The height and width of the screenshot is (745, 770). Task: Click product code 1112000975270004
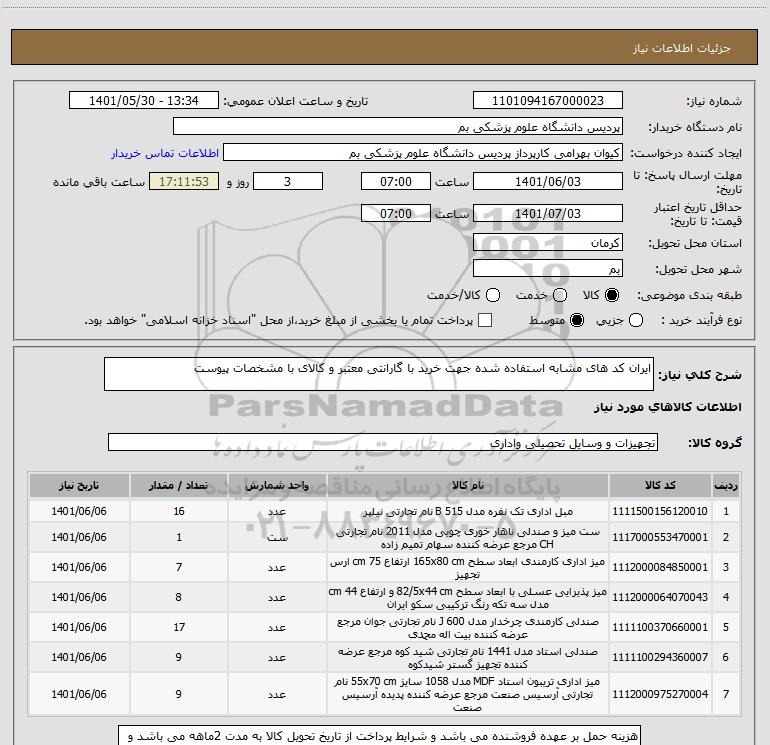point(660,694)
